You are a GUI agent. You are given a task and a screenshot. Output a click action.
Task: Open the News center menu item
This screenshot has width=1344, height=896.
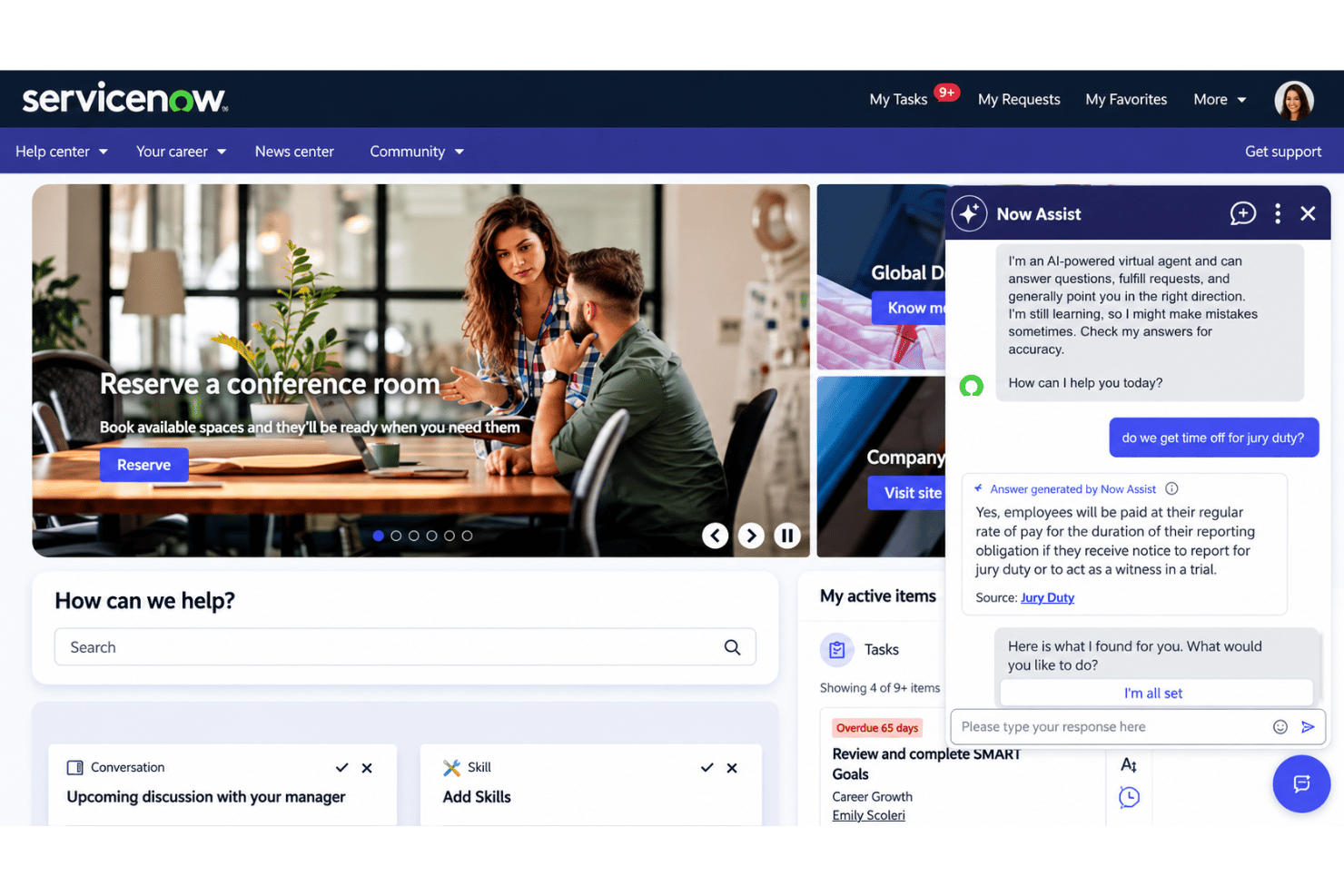coord(294,152)
